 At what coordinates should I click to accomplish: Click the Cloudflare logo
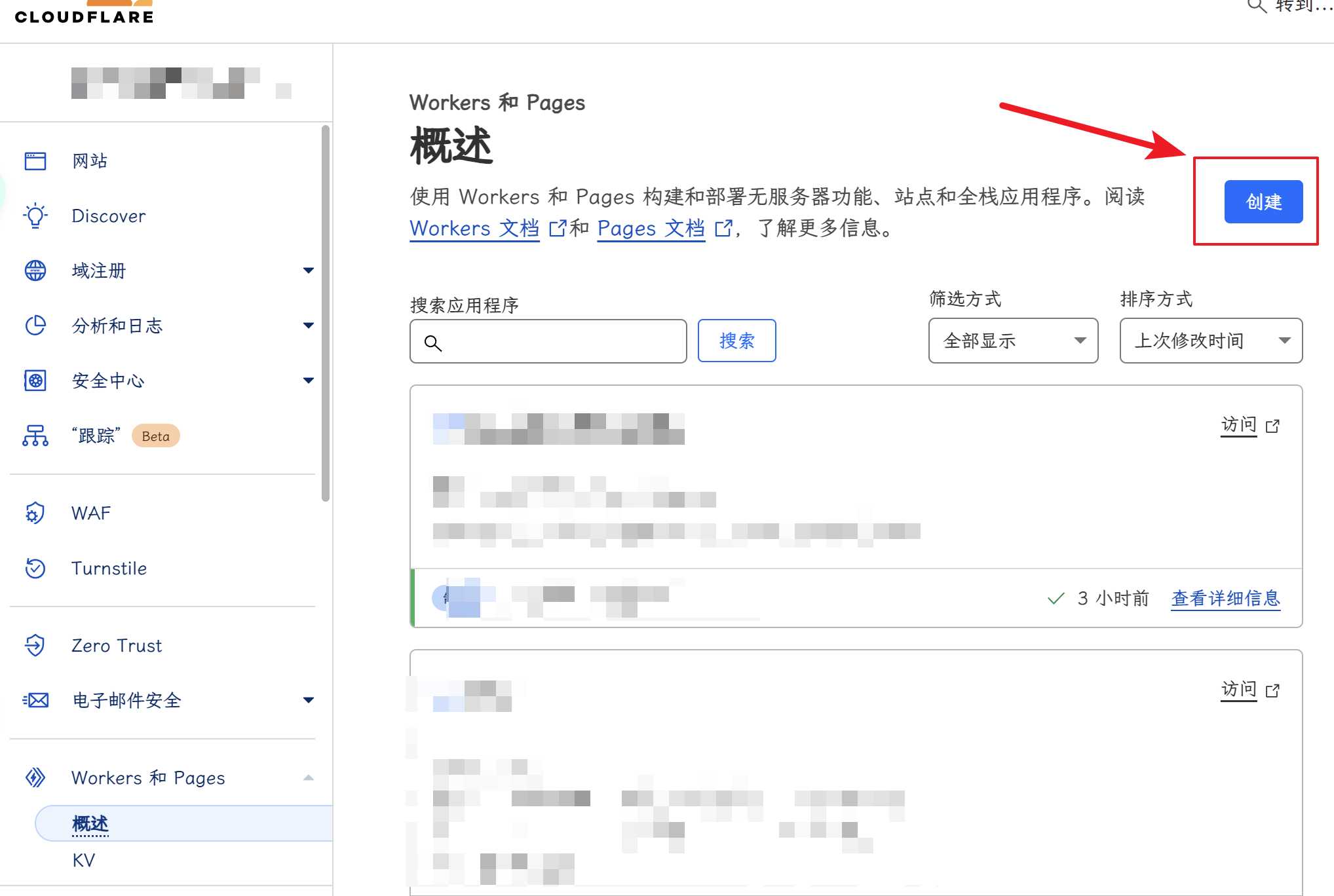84,13
